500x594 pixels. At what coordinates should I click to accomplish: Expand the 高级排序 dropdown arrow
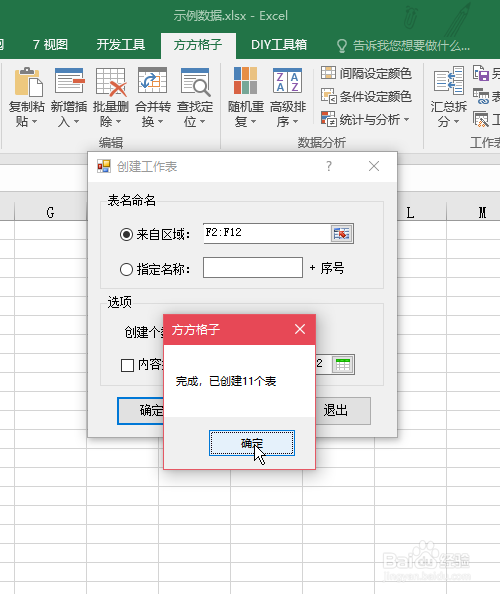pos(295,122)
